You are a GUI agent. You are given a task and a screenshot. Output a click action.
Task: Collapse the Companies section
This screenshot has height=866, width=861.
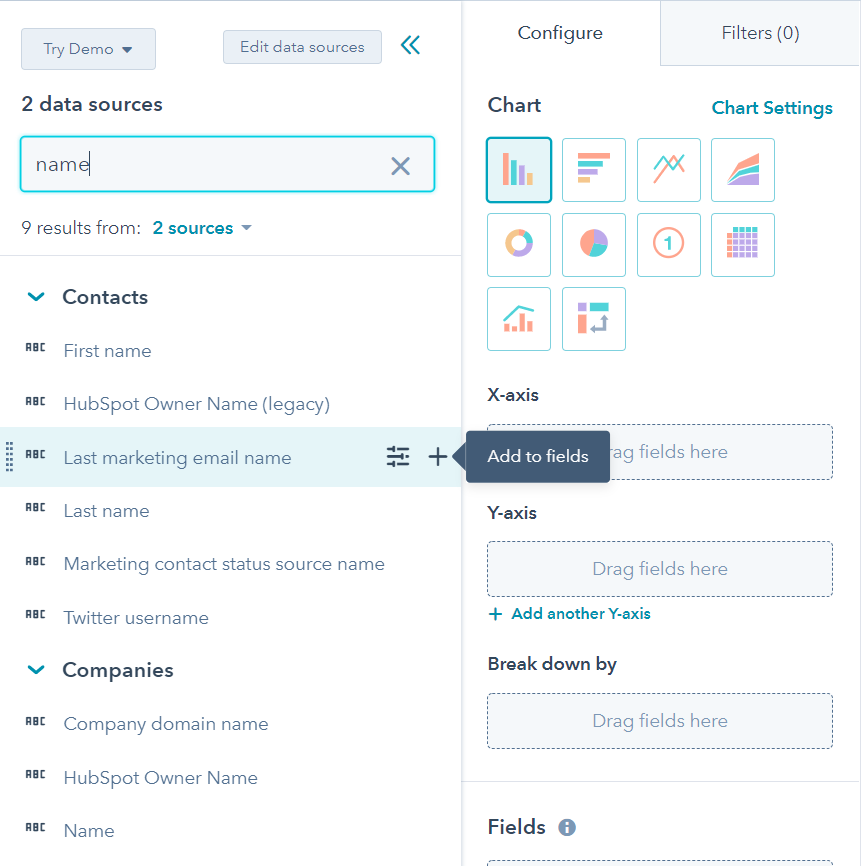coord(36,670)
